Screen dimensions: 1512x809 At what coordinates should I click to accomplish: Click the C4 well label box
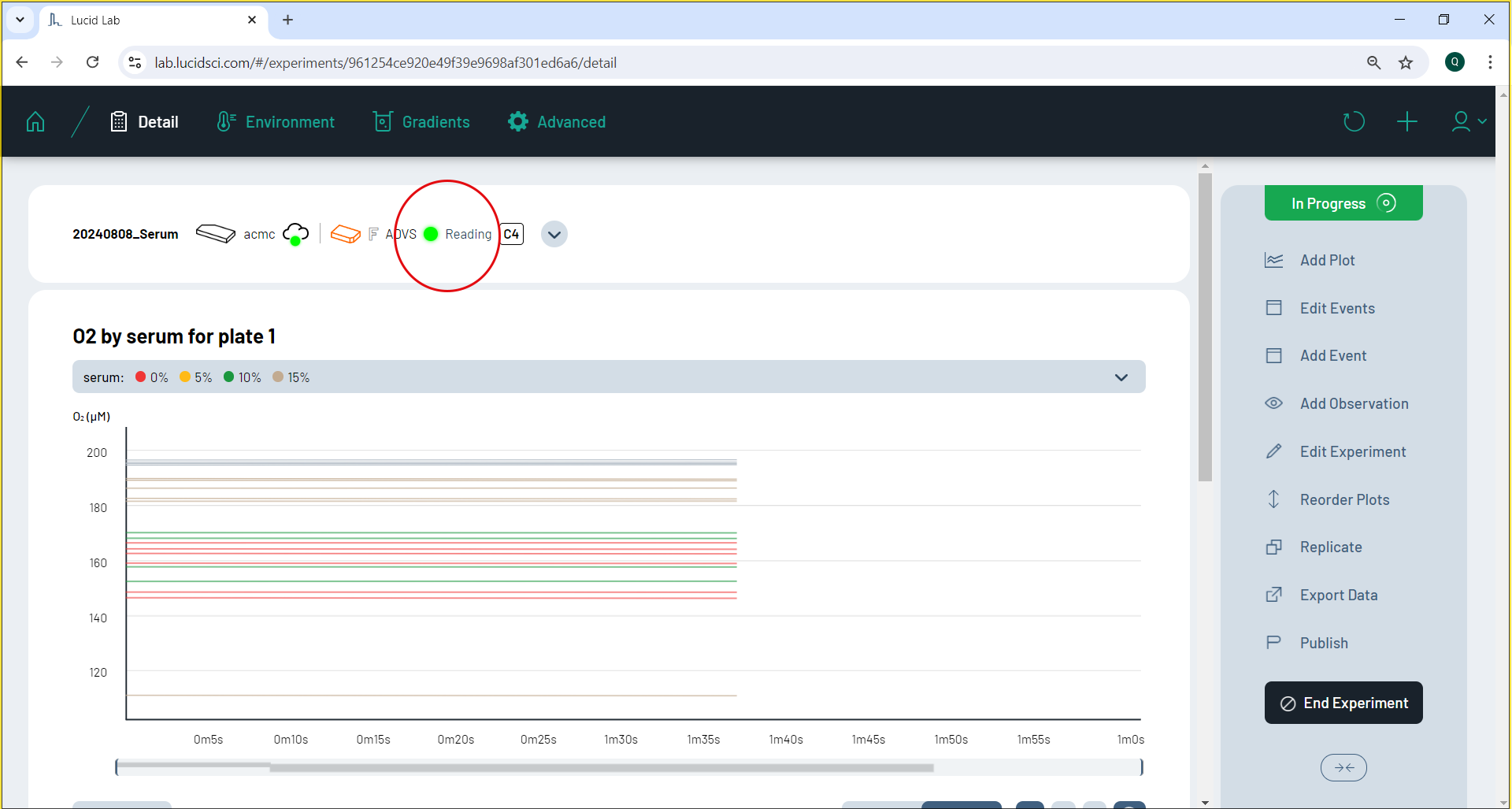click(512, 234)
